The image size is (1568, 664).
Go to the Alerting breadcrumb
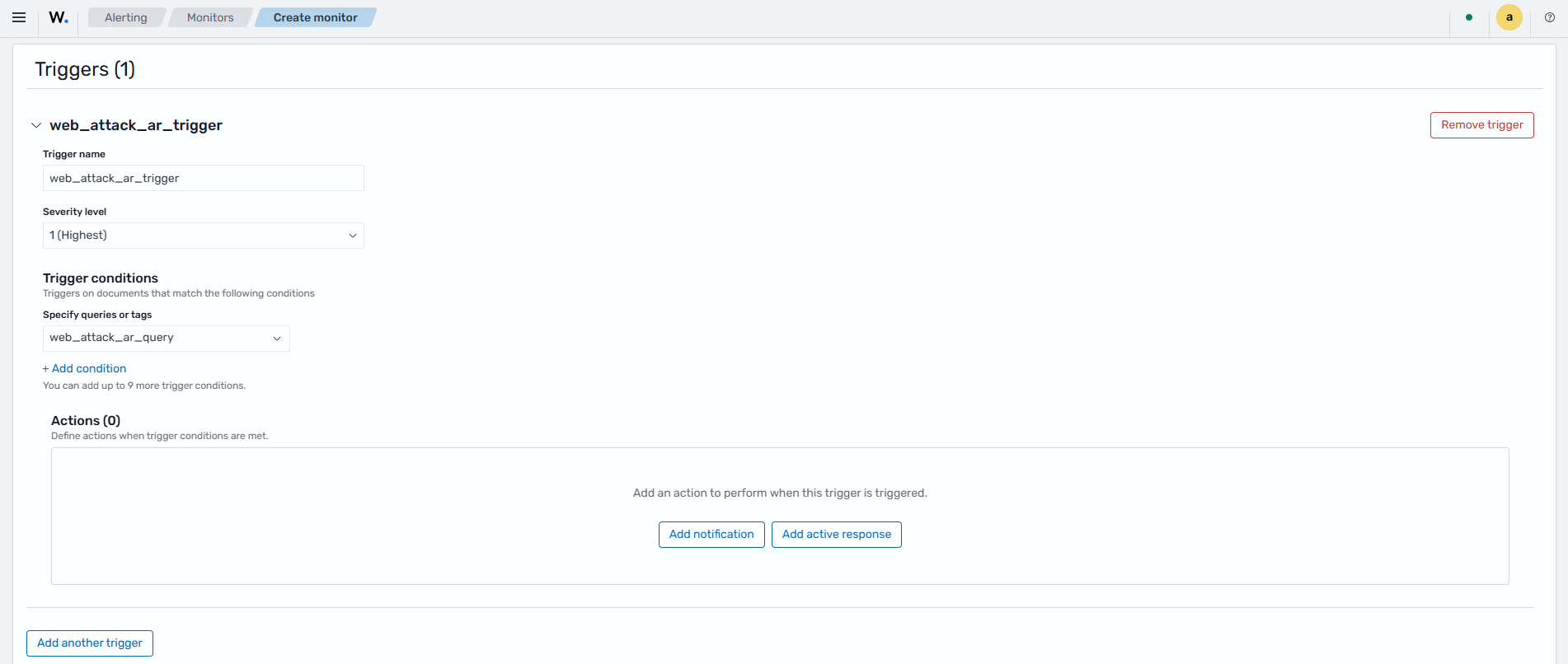click(x=126, y=17)
